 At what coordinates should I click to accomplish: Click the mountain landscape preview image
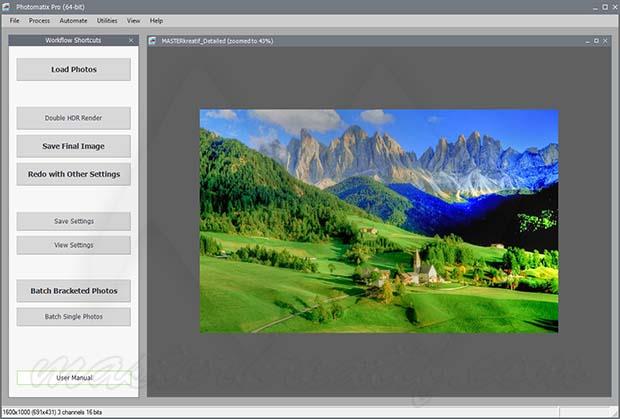(379, 221)
